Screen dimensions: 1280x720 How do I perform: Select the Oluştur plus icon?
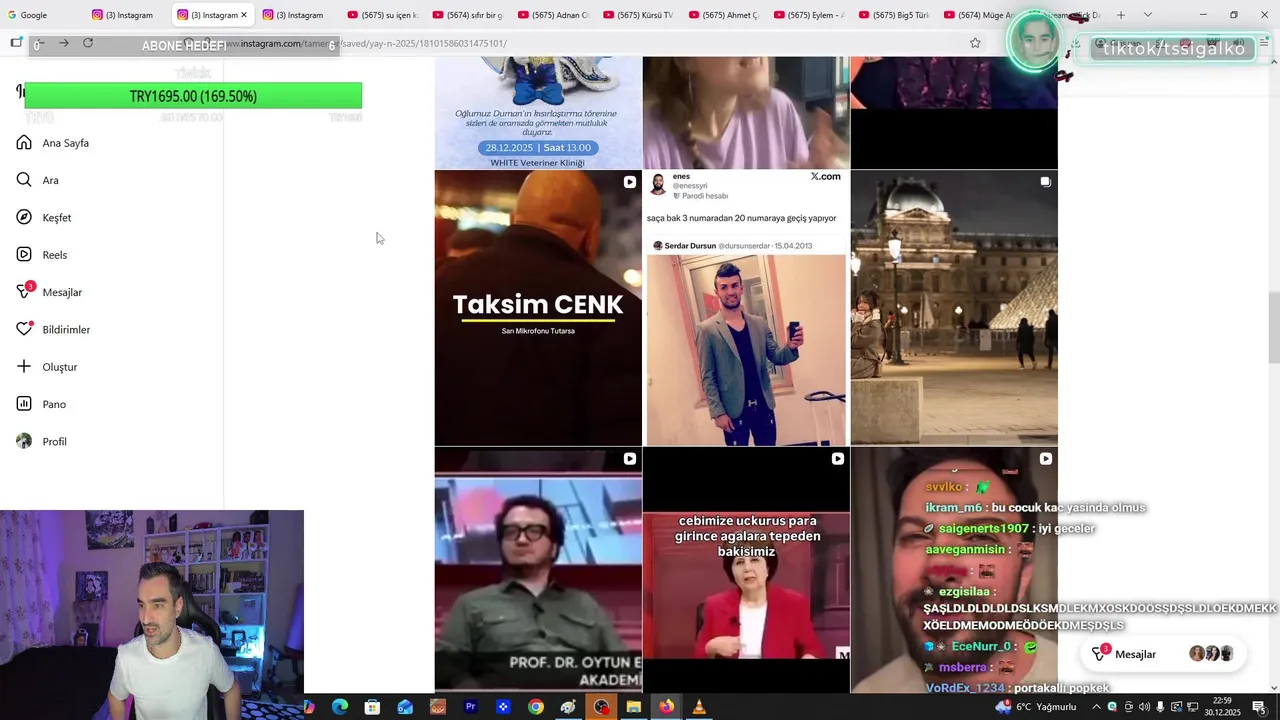(x=24, y=367)
